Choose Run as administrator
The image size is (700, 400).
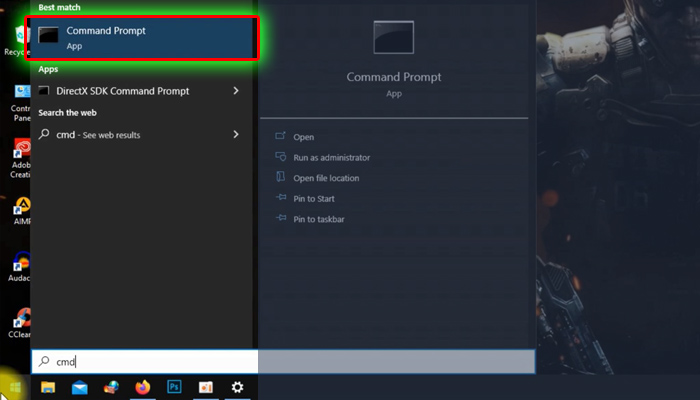click(x=331, y=157)
